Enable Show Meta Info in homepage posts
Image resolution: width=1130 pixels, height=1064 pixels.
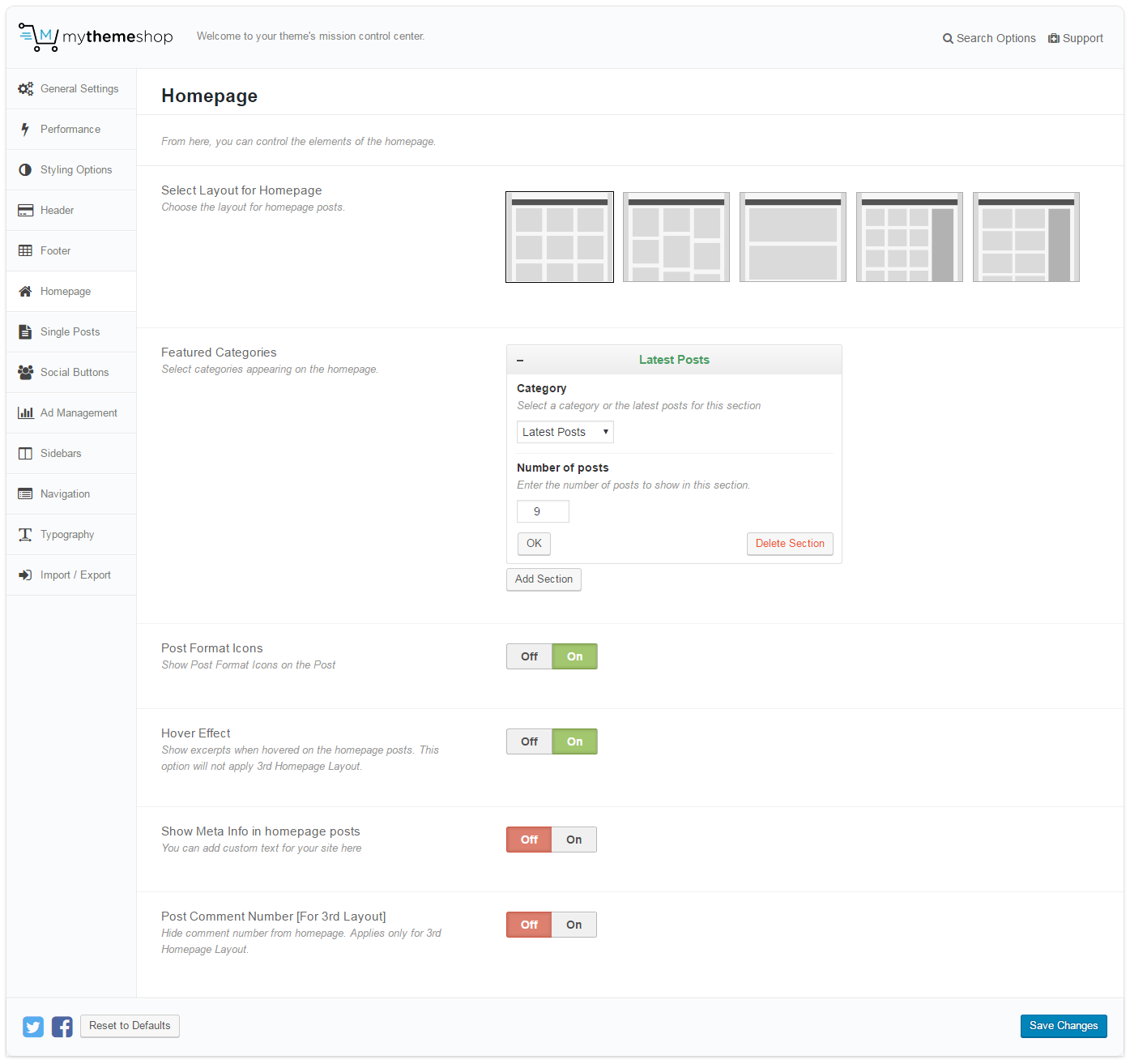click(x=574, y=840)
